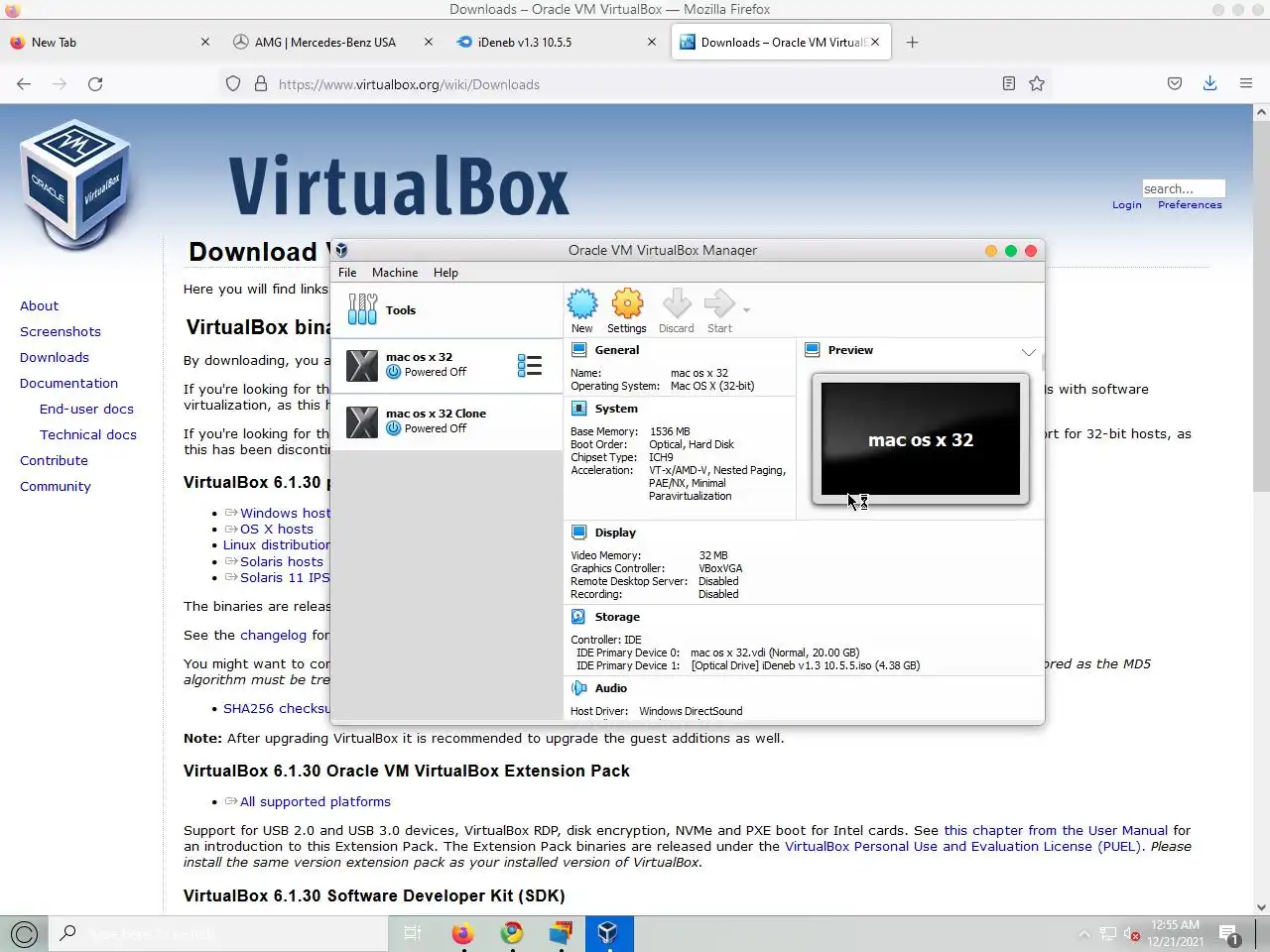Click the Audio section speaker icon
The width and height of the screenshot is (1270, 952).
[579, 688]
